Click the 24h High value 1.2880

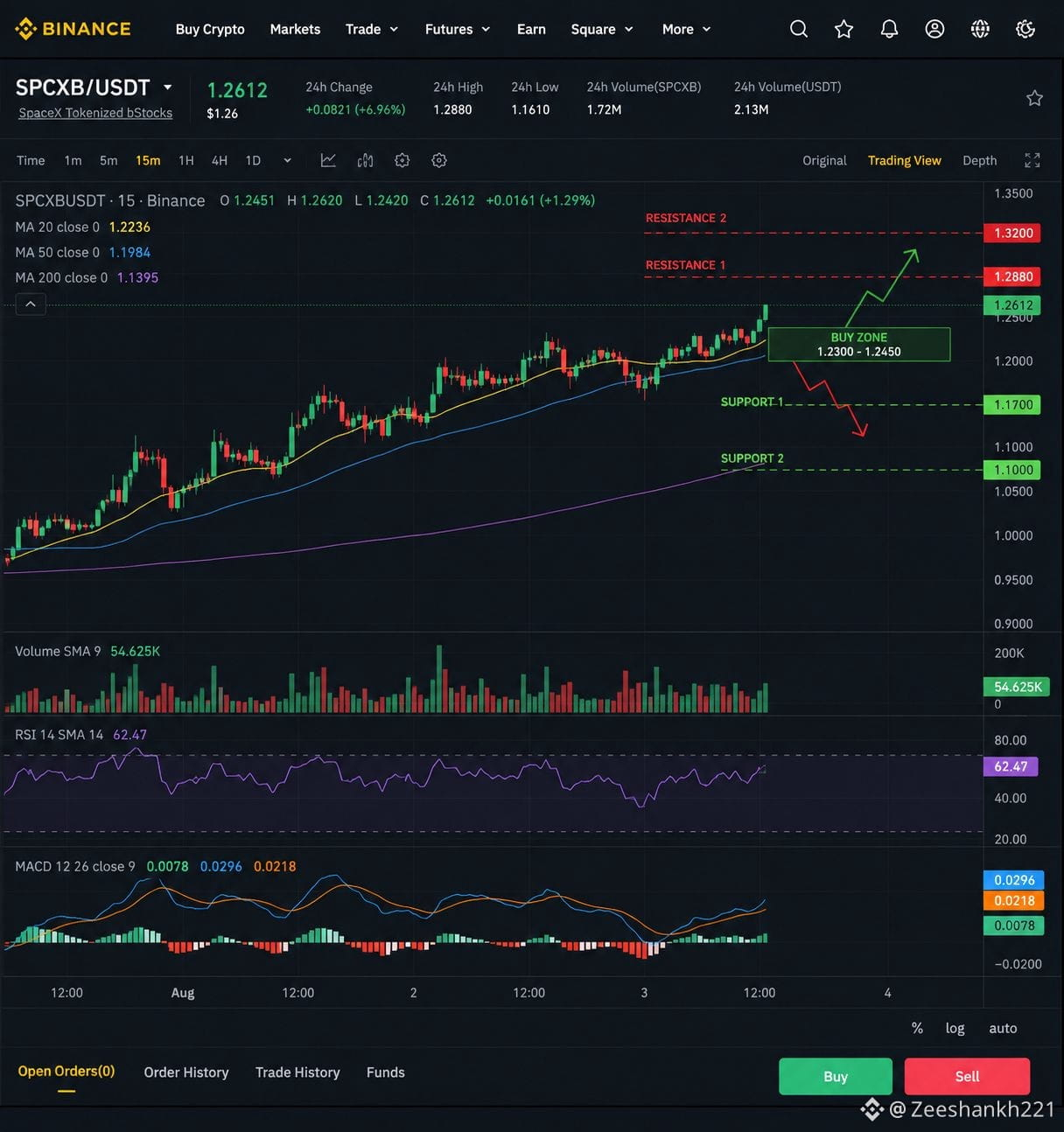(x=452, y=109)
